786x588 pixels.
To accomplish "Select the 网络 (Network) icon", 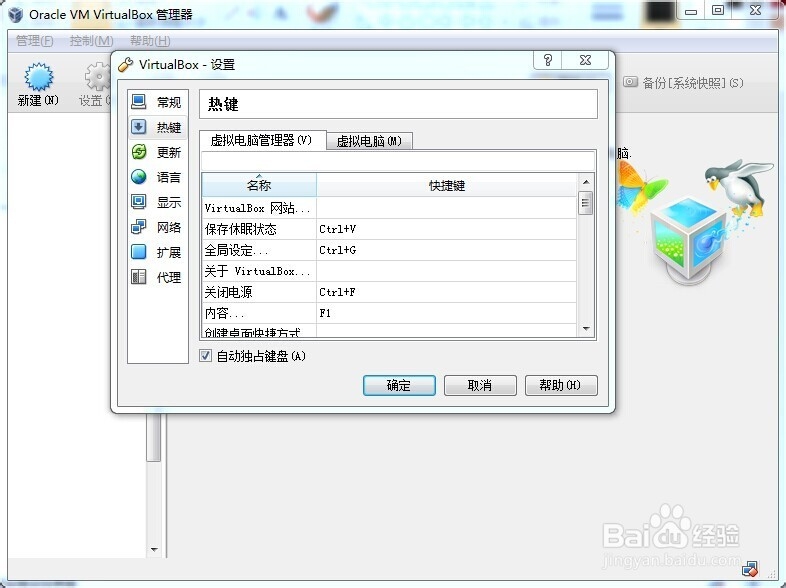I will (x=138, y=227).
